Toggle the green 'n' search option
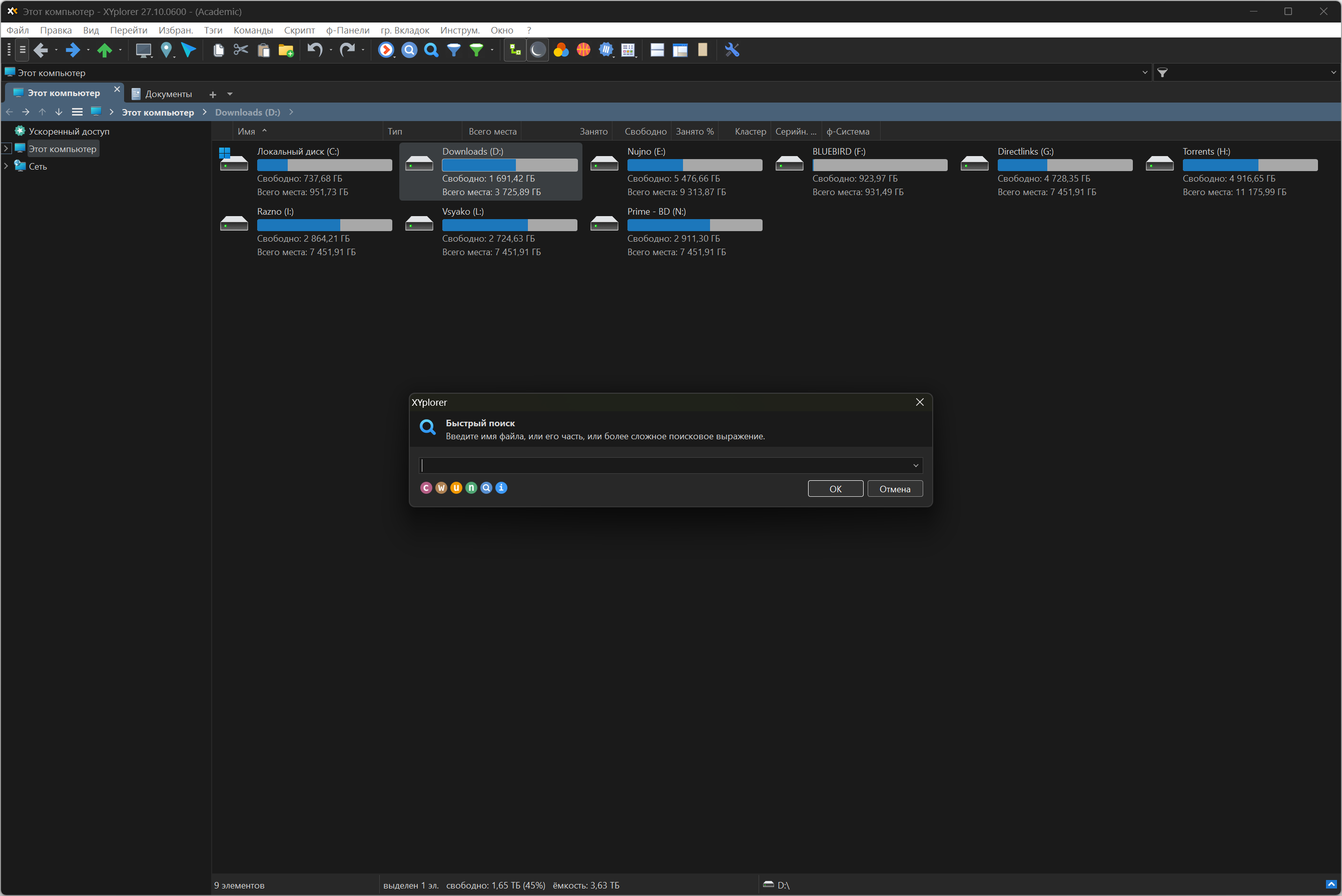The width and height of the screenshot is (1342, 896). pyautogui.click(x=471, y=487)
